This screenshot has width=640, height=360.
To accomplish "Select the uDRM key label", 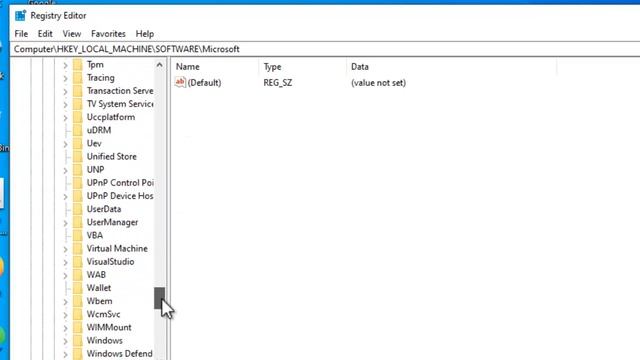I will pyautogui.click(x=99, y=130).
